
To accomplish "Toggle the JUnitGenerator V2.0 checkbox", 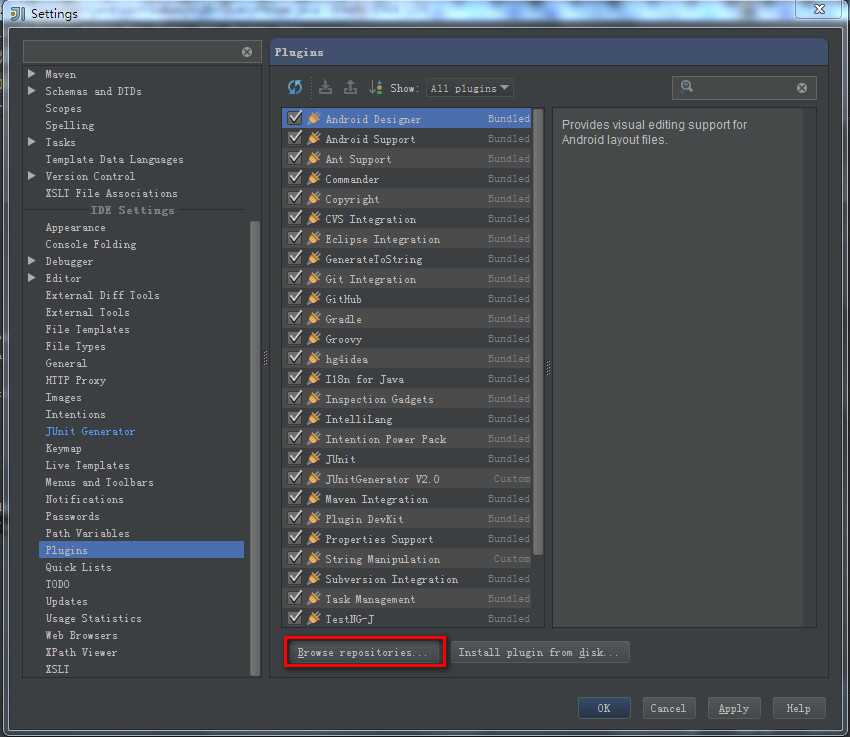I will click(295, 477).
